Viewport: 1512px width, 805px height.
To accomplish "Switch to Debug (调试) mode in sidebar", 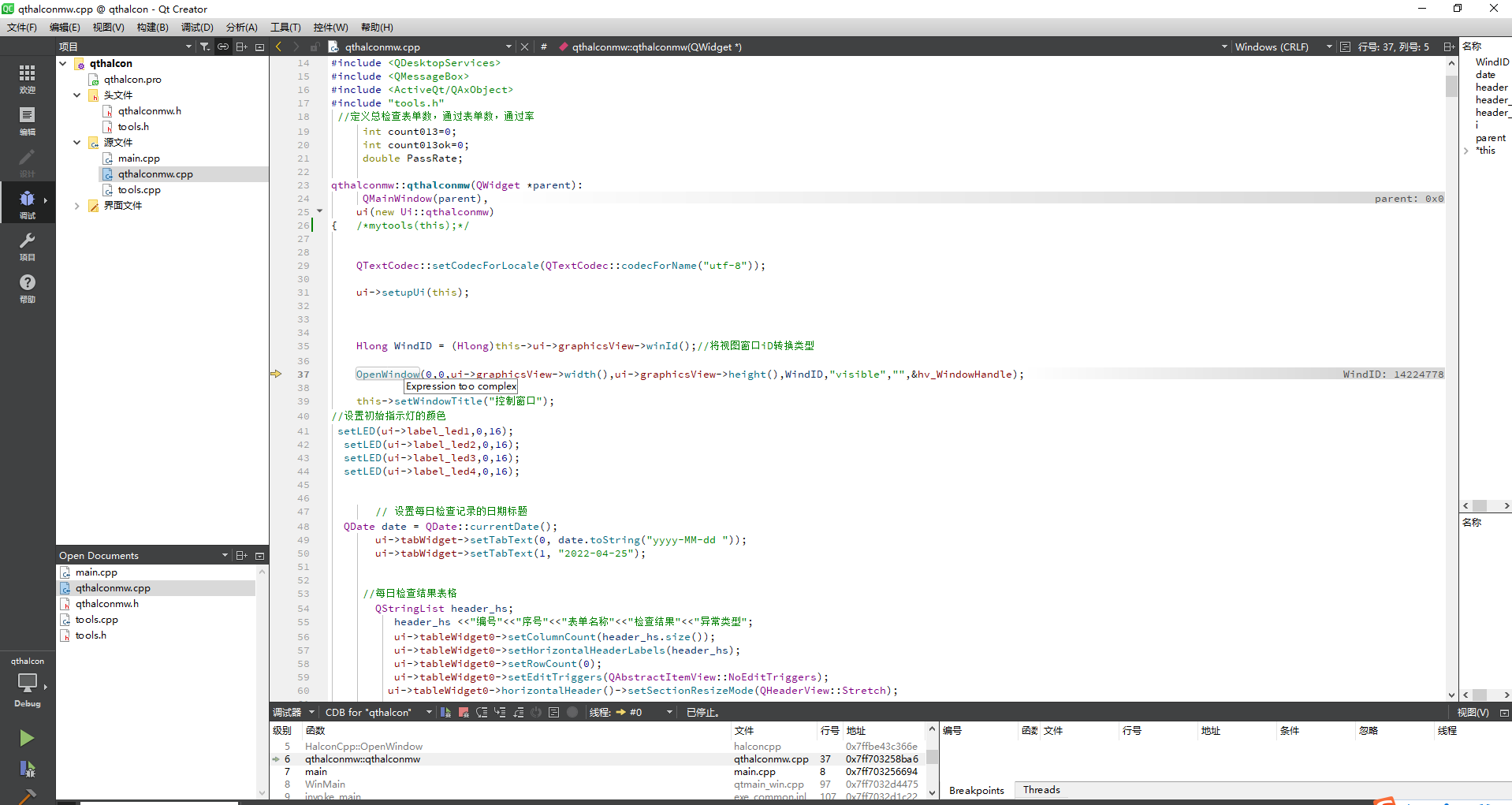I will 27,203.
